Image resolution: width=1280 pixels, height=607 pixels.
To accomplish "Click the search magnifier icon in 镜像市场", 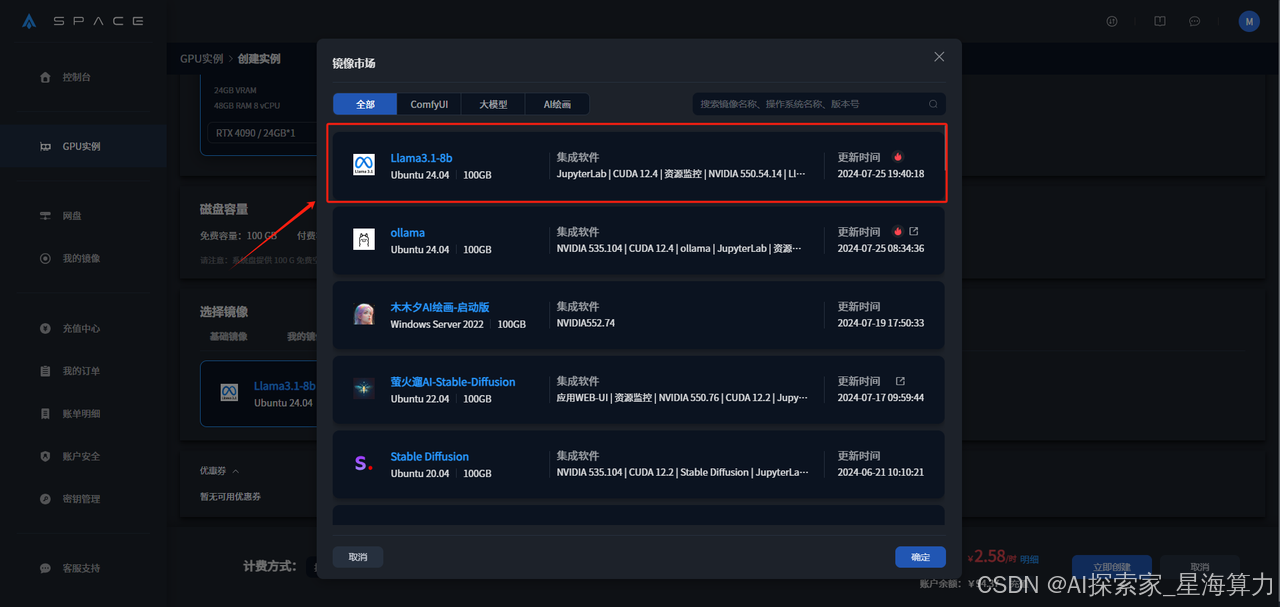I will click(933, 104).
